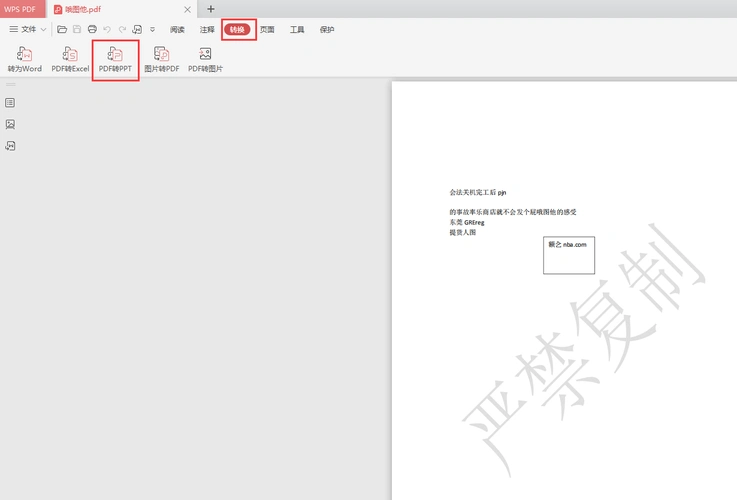
Task: Switch to the 阅读 tab
Action: (177, 30)
